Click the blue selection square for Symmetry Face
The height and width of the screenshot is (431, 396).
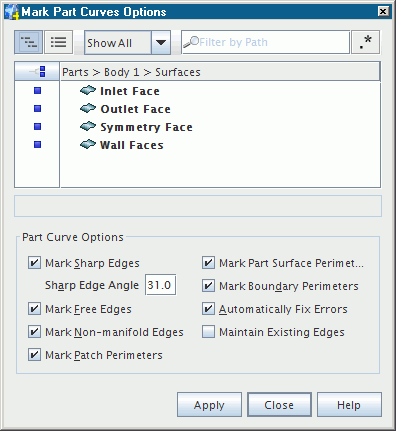[37, 127]
